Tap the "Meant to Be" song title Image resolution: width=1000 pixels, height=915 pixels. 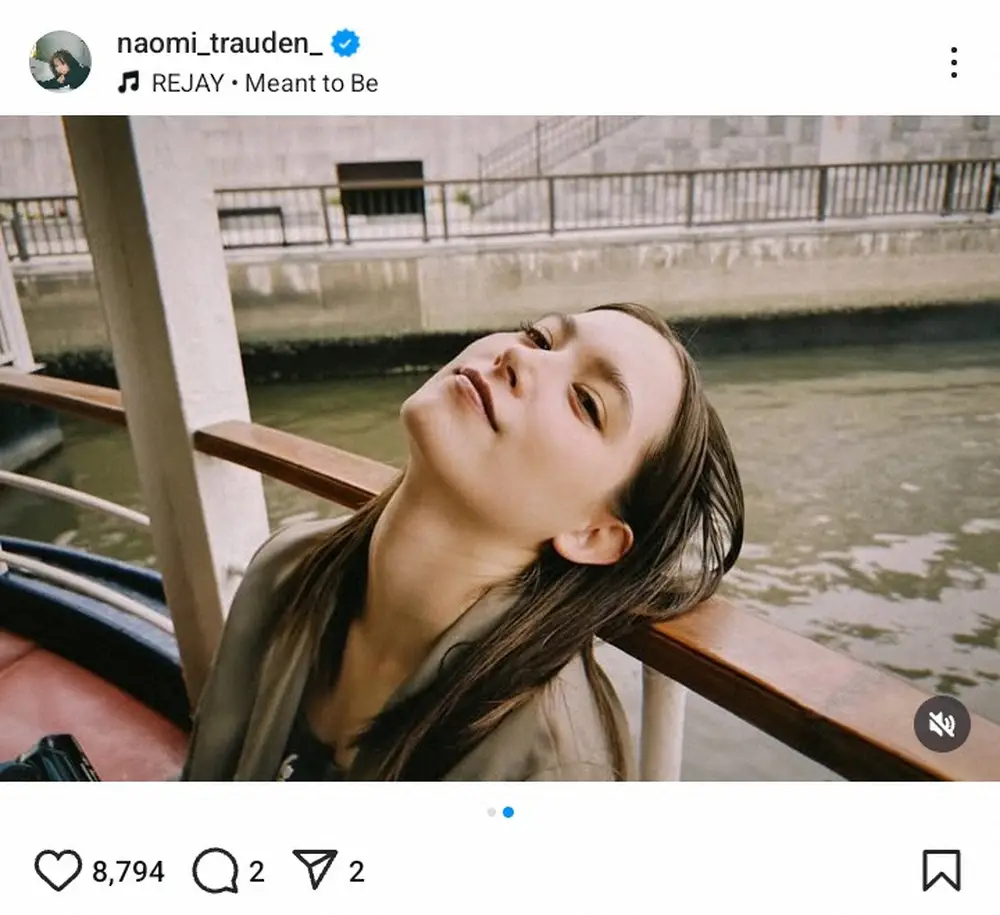pos(312,83)
